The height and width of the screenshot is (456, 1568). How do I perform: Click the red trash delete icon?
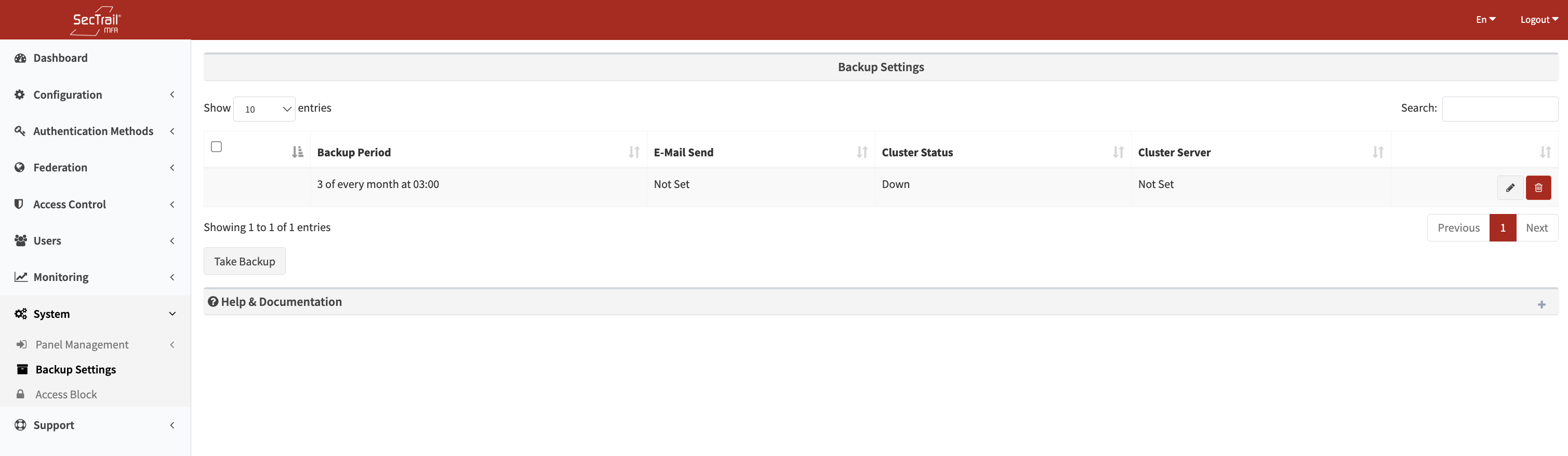(x=1537, y=187)
